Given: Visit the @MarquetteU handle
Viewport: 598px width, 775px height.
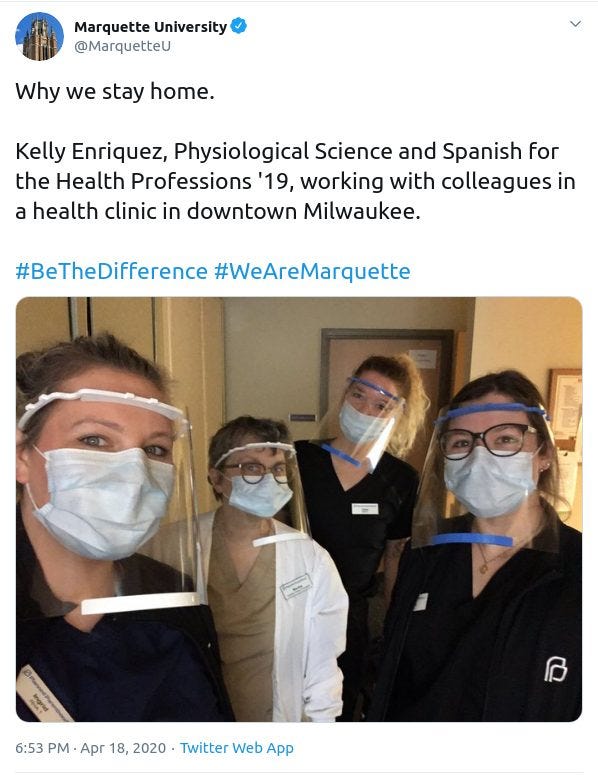Looking at the screenshot, I should tap(123, 46).
